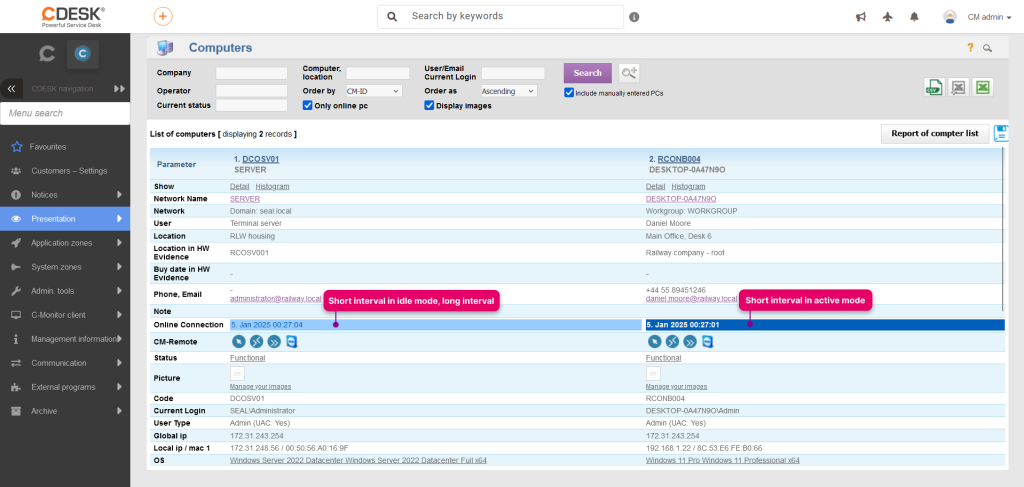
Task: Click the double-chevron CM-Remote icon for RCONB004
Action: (690, 341)
